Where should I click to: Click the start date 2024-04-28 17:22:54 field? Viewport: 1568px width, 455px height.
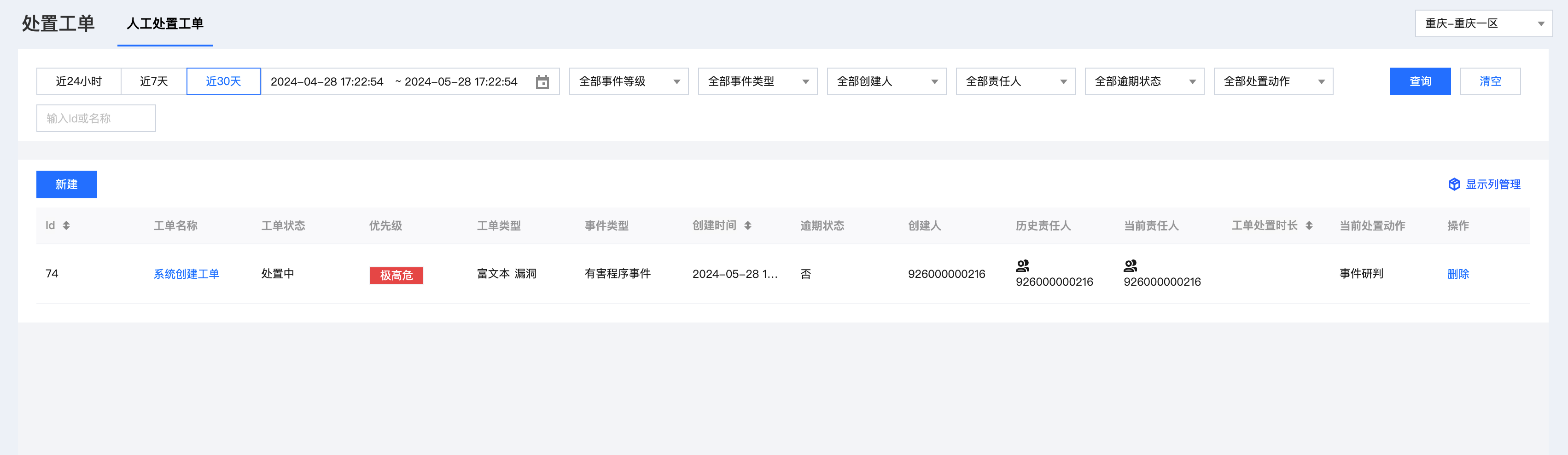point(327,81)
